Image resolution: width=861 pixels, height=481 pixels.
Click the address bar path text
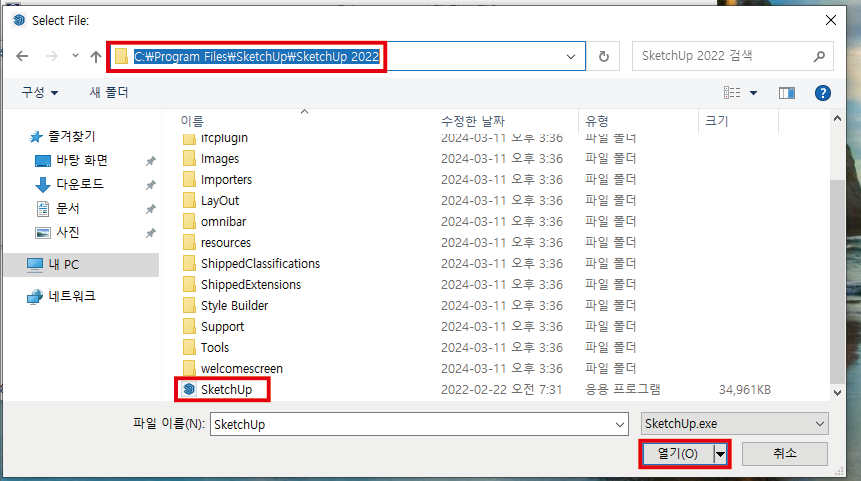coord(256,56)
